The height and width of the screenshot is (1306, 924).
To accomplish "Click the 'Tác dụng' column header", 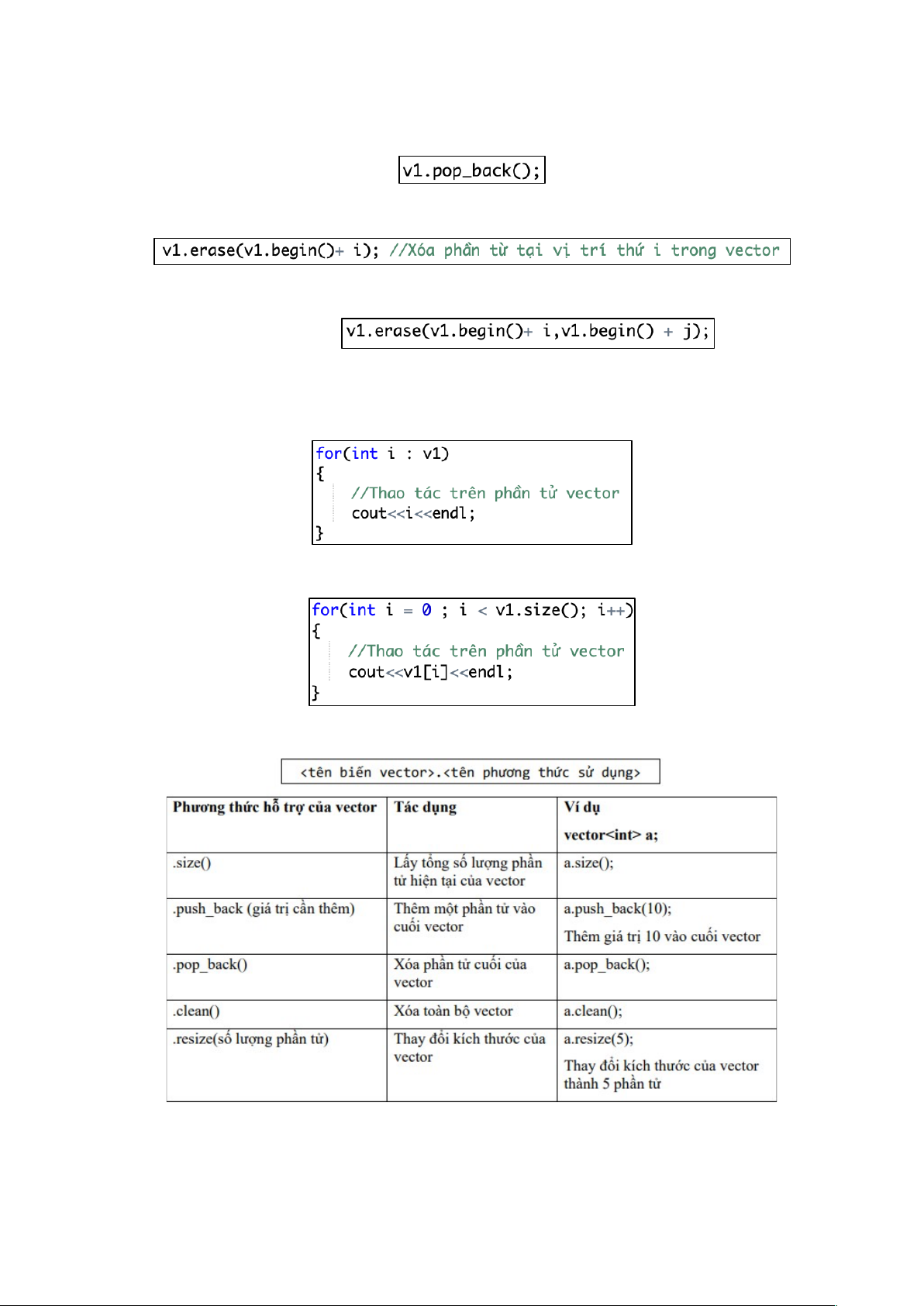I will pos(425,807).
